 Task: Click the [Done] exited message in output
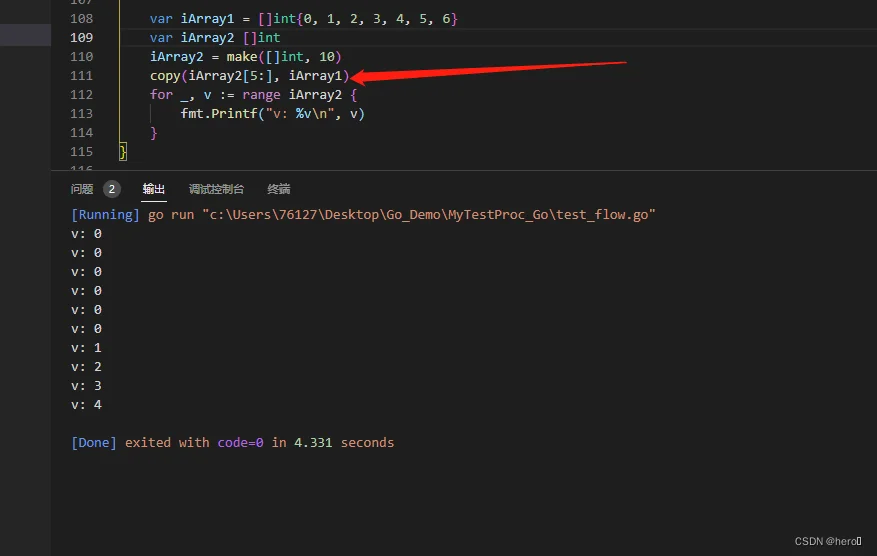[x=232, y=442]
